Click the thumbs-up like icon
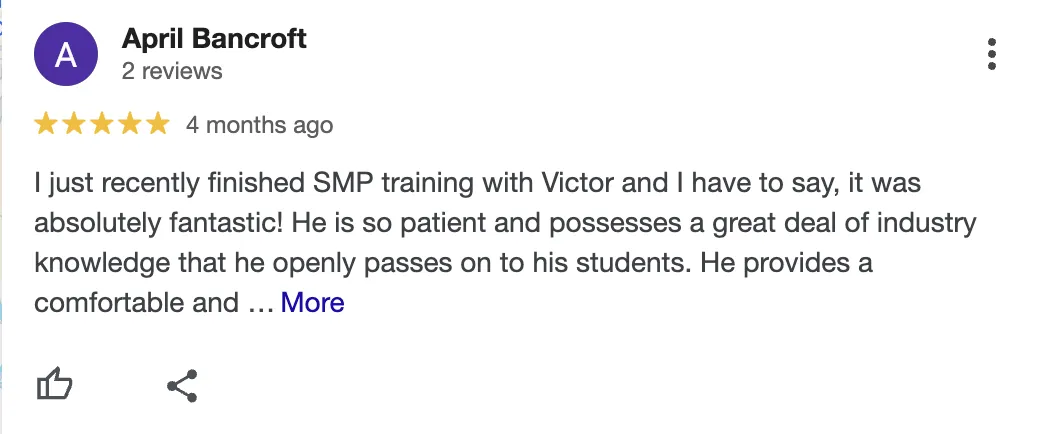The height and width of the screenshot is (434, 1044). click(55, 385)
